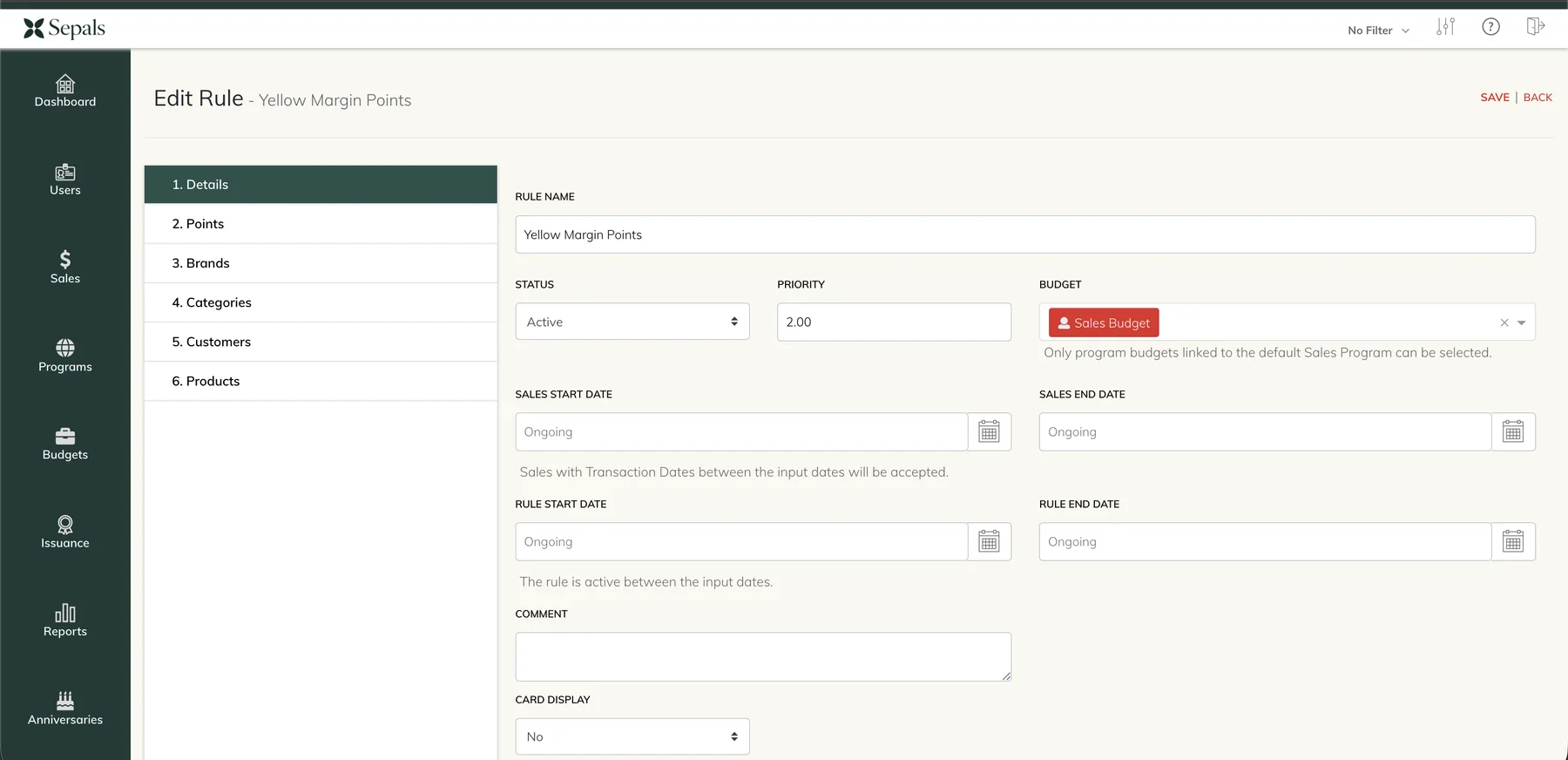Open Programs globe icon
Screen dimensions: 1568x760
tap(65, 348)
